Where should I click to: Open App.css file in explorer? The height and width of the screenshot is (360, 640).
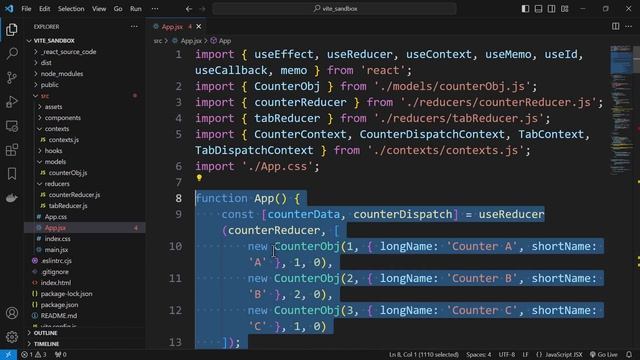pos(85,217)
